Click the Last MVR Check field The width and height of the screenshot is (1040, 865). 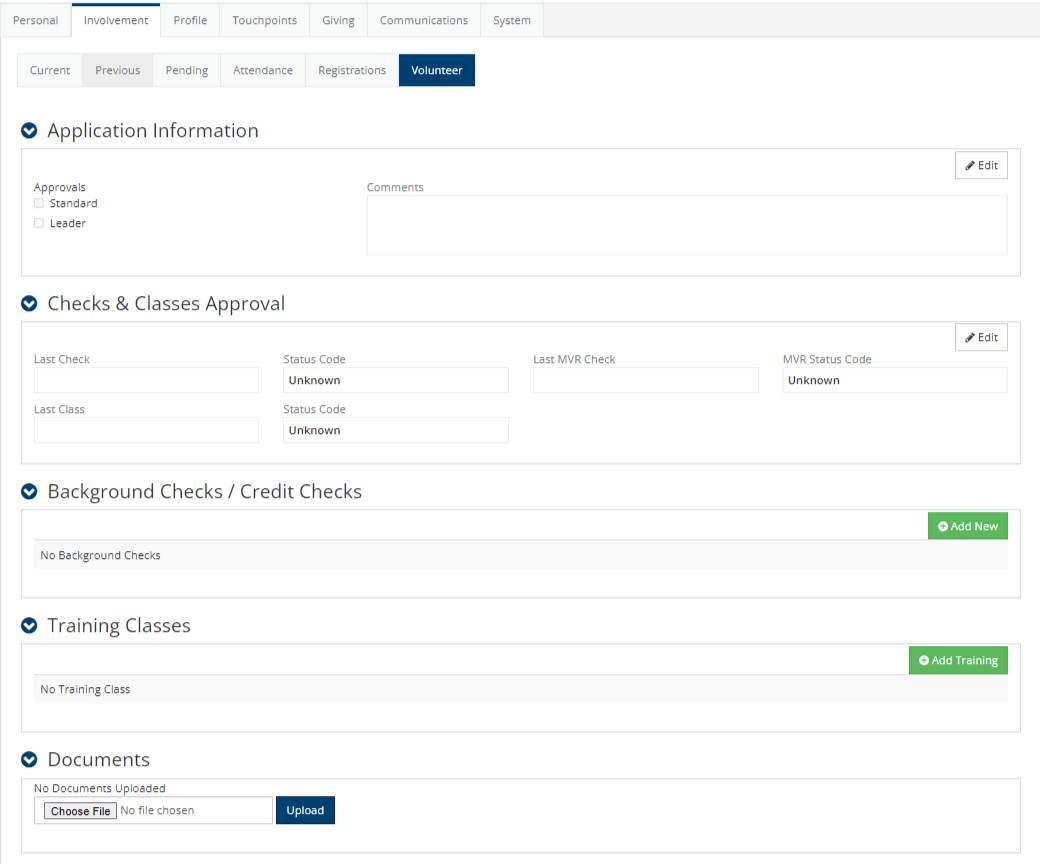point(645,380)
